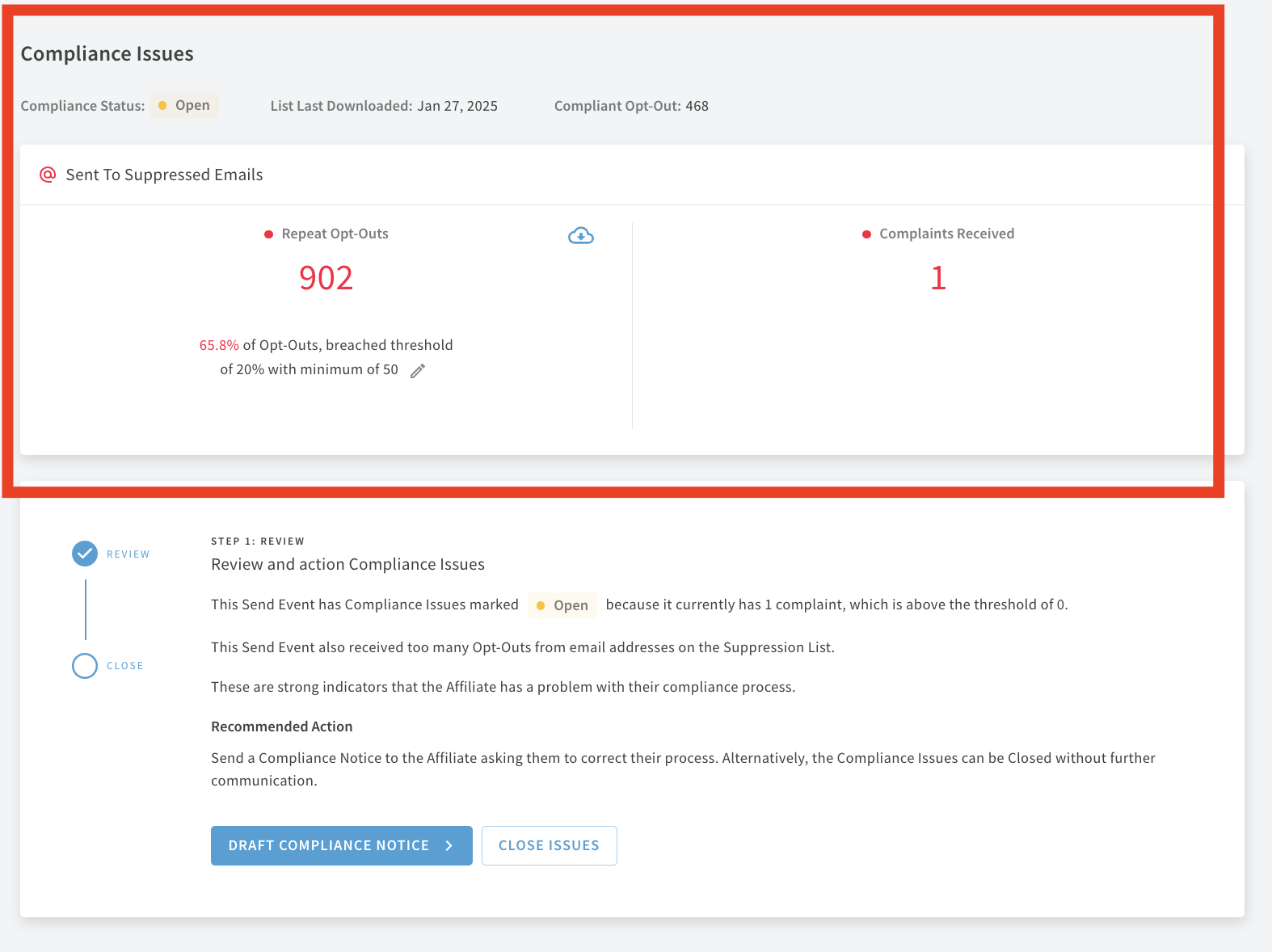Edit the opt-out threshold with the pencil icon
The height and width of the screenshot is (952, 1272).
(418, 371)
